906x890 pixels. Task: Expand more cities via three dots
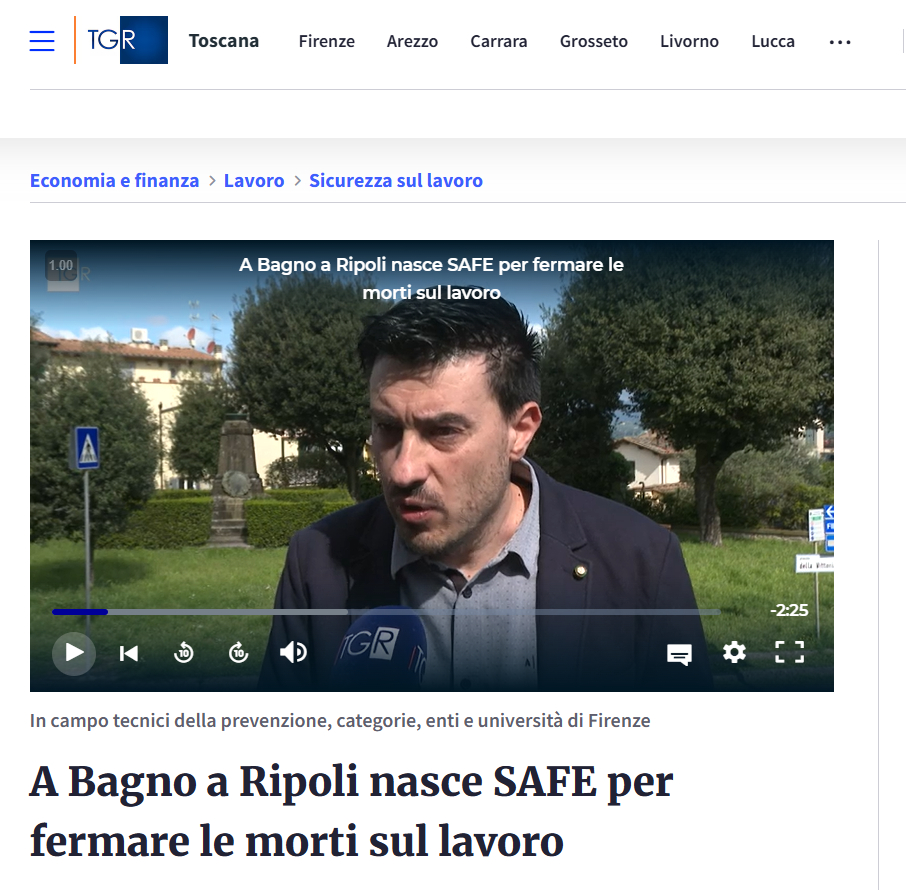(x=840, y=42)
